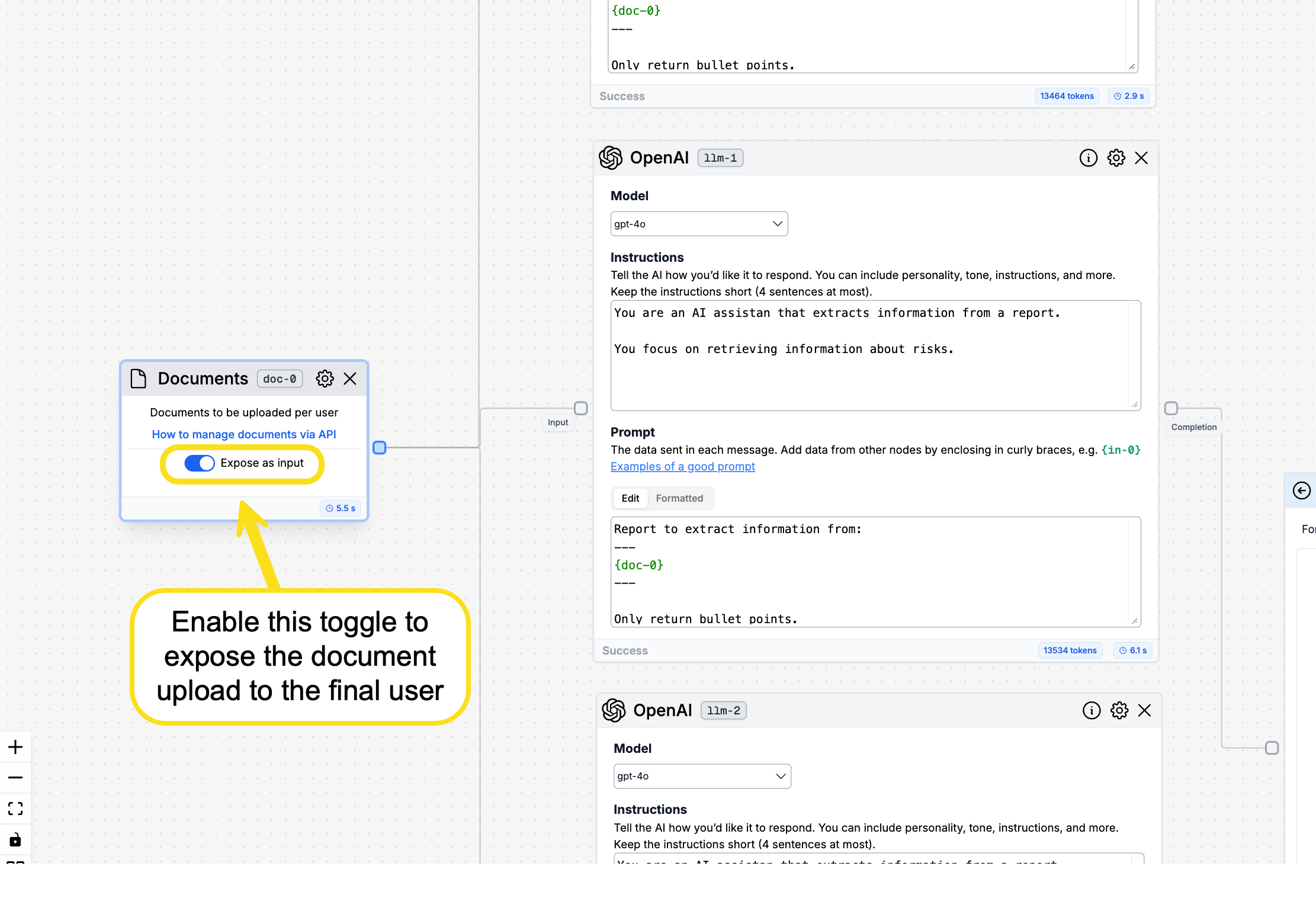Click the zoom-in plus button on canvas

pos(15,747)
